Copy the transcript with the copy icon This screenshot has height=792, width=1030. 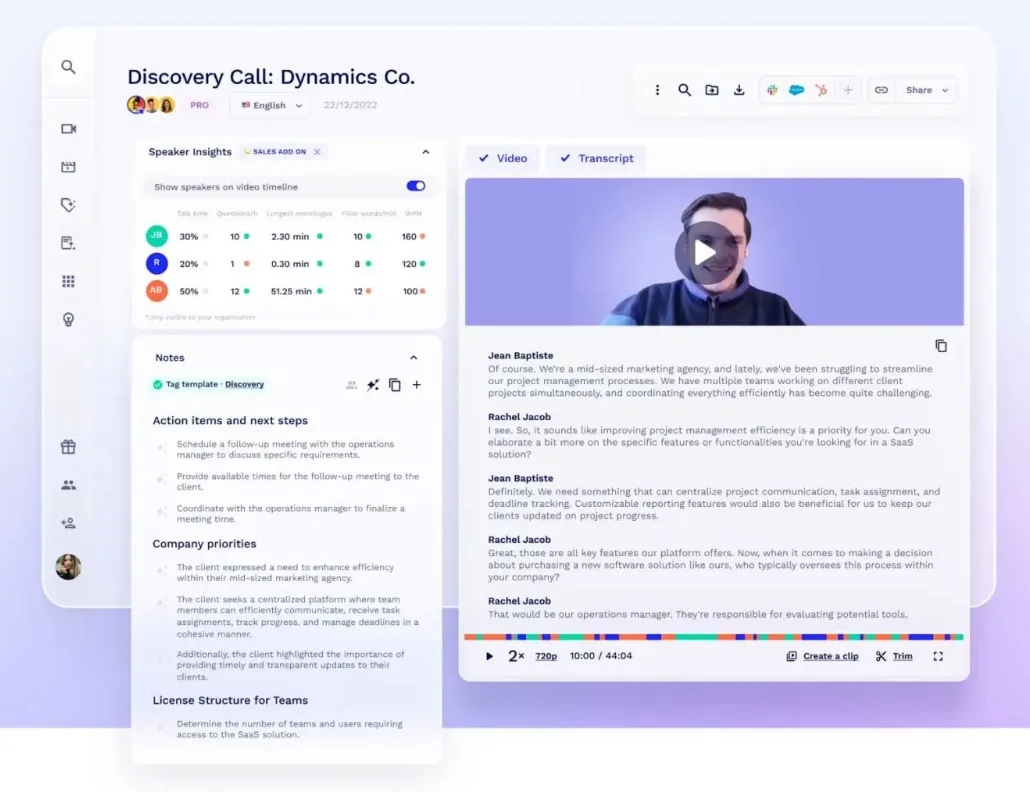pyautogui.click(x=941, y=345)
